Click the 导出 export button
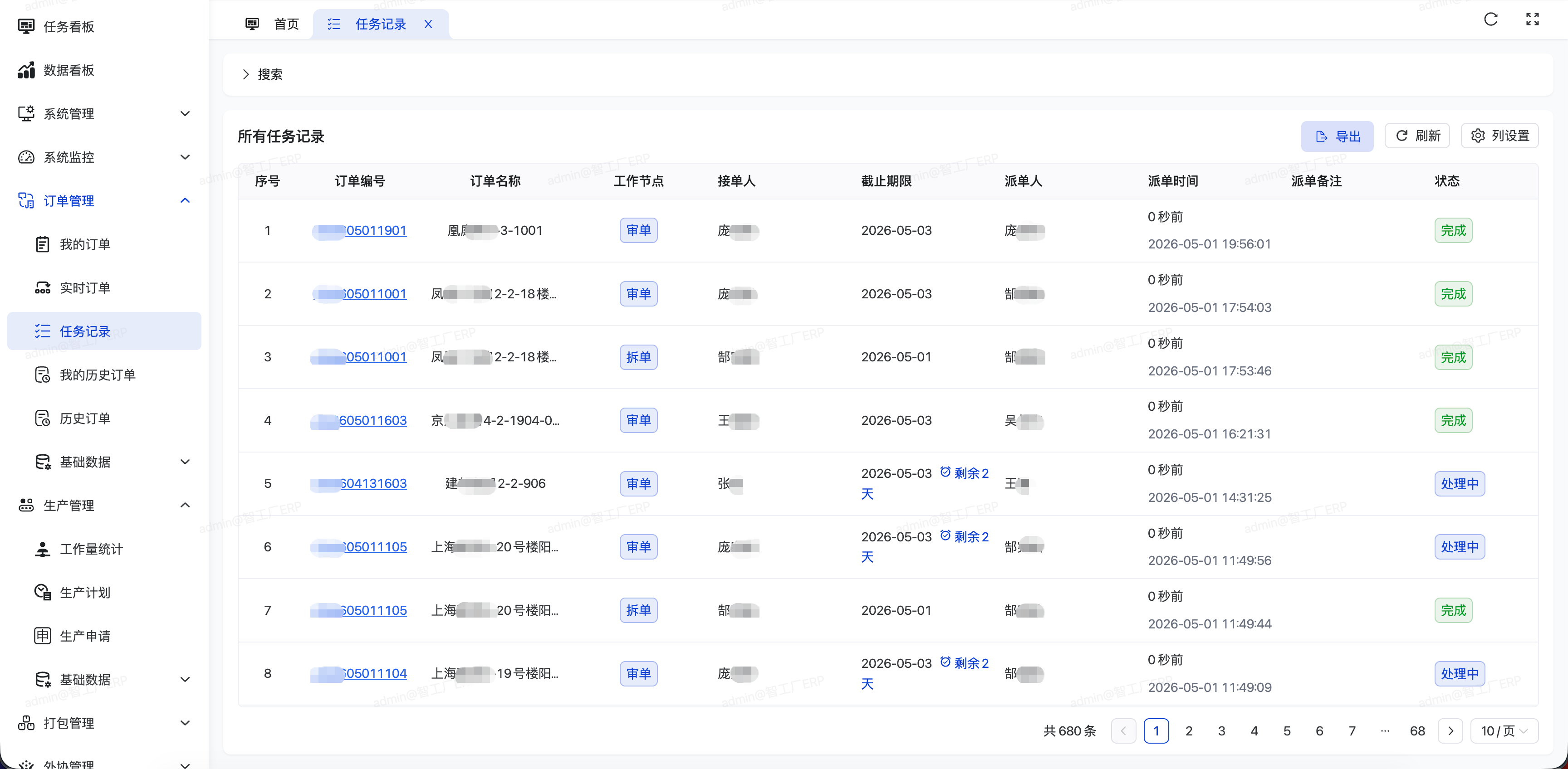The height and width of the screenshot is (769, 1568). (1337, 136)
